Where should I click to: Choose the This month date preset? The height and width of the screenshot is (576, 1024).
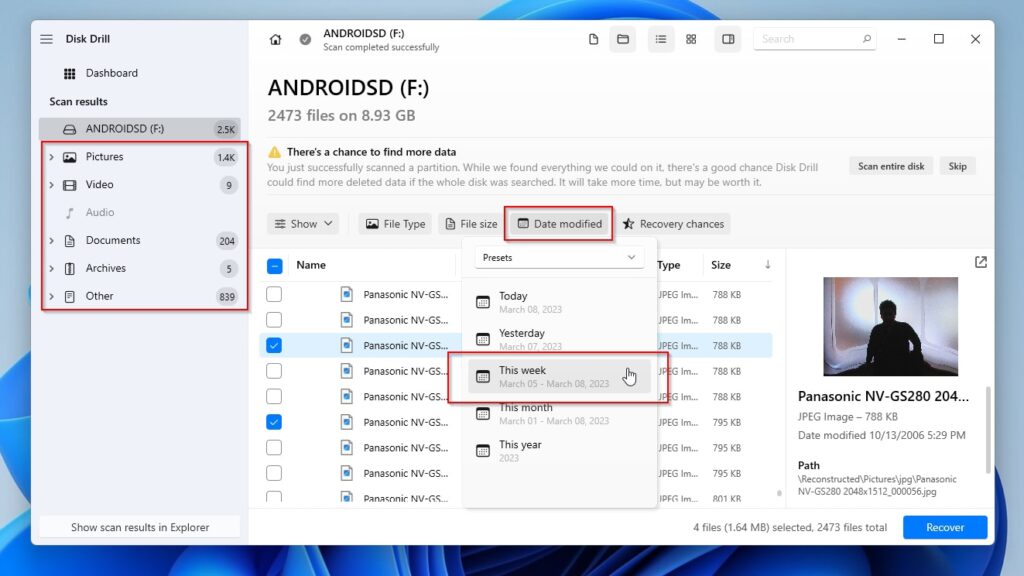coord(559,413)
